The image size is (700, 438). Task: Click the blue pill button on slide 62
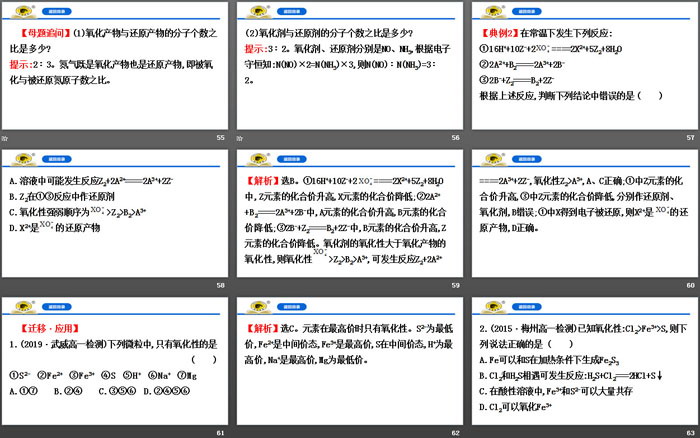292,307
